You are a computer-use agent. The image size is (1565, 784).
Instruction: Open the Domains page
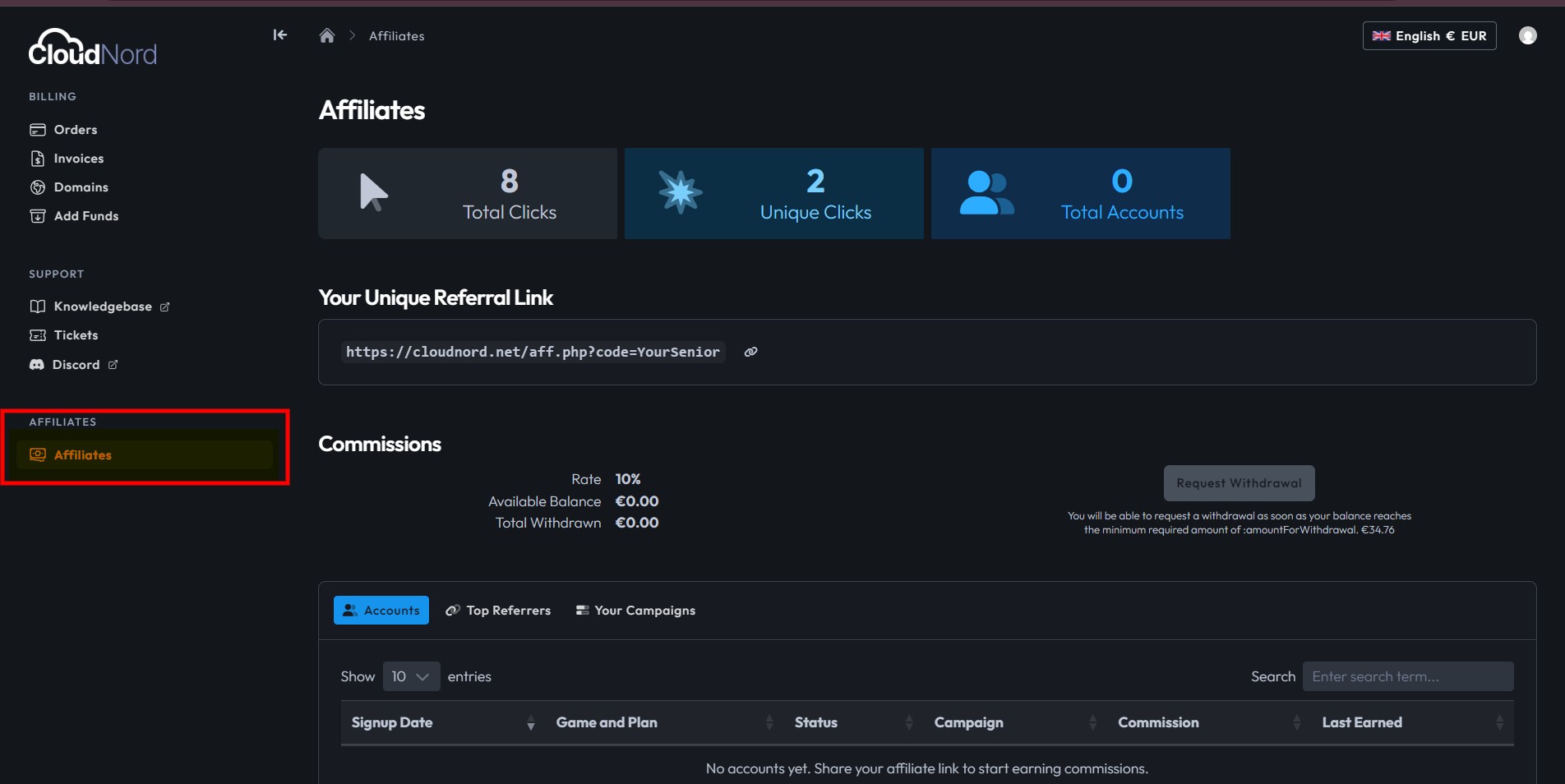(x=81, y=187)
